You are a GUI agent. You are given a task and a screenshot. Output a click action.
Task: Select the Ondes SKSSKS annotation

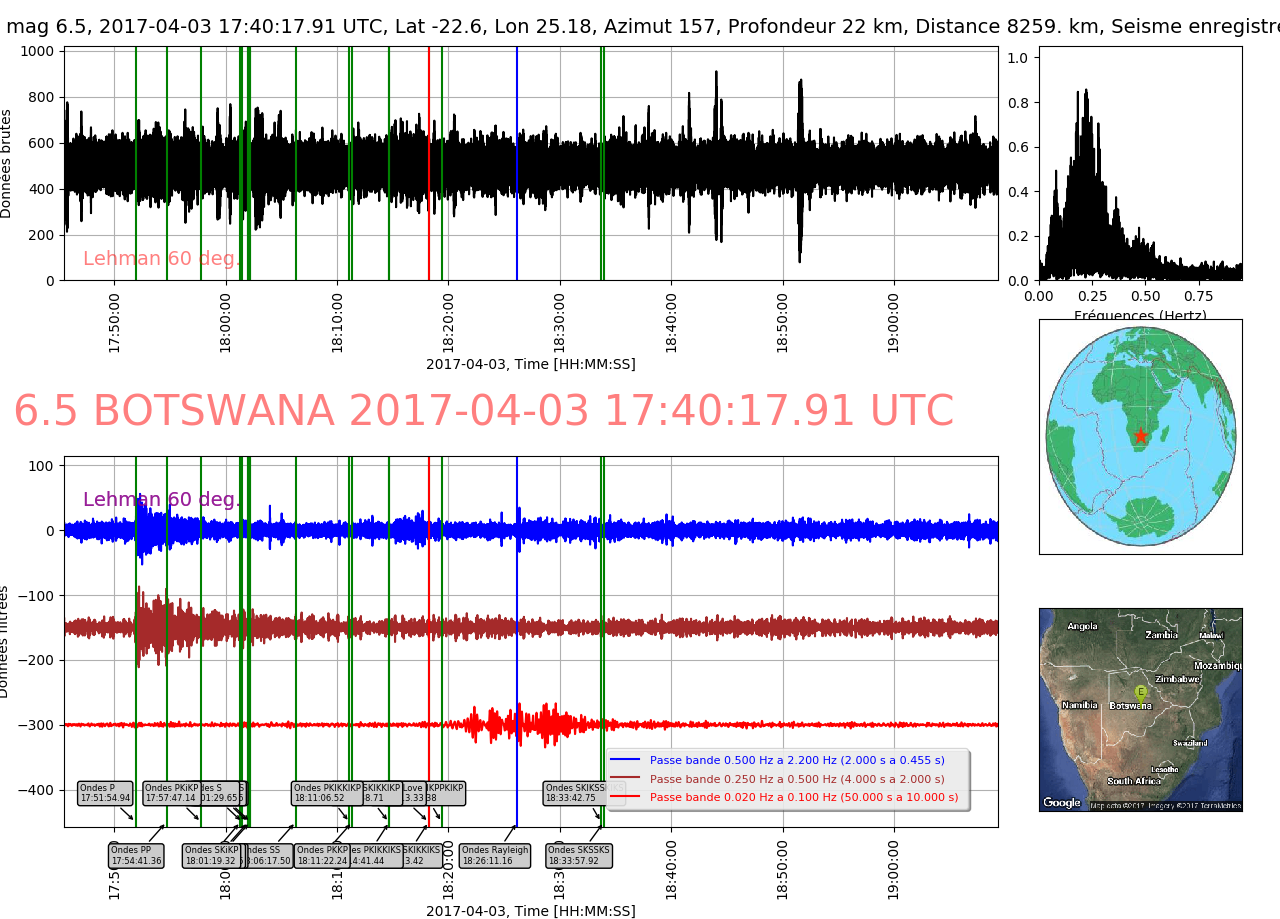point(579,856)
